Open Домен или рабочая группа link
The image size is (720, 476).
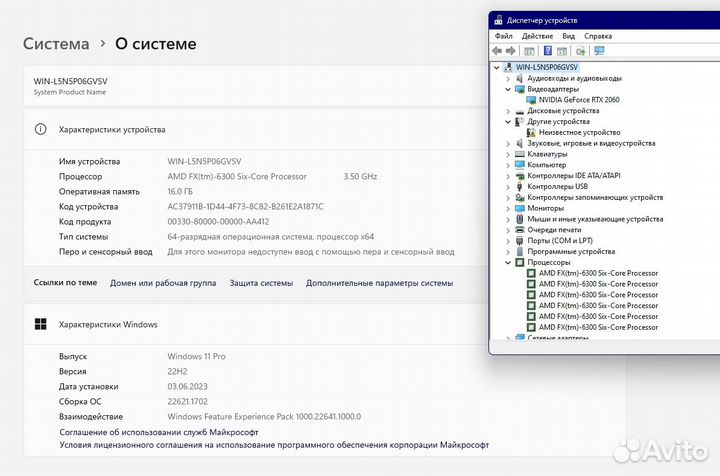(x=163, y=283)
